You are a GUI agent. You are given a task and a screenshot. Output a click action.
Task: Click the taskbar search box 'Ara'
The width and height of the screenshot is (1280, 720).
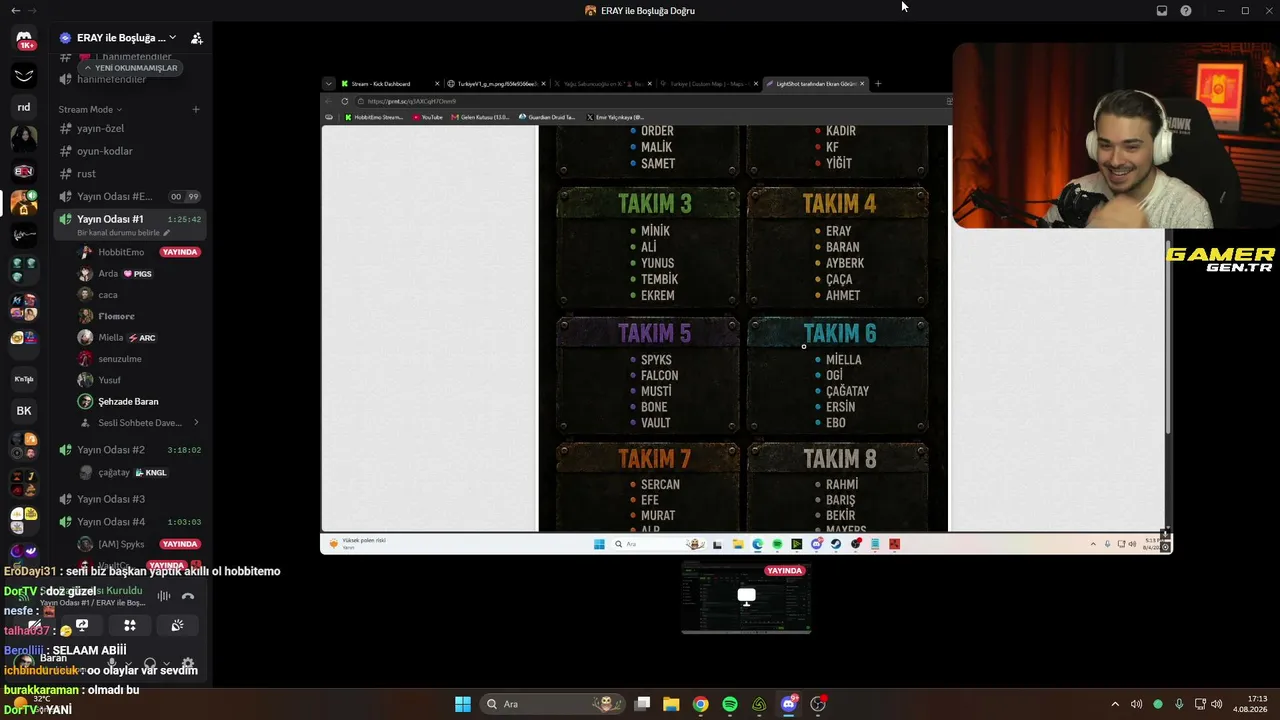550,704
